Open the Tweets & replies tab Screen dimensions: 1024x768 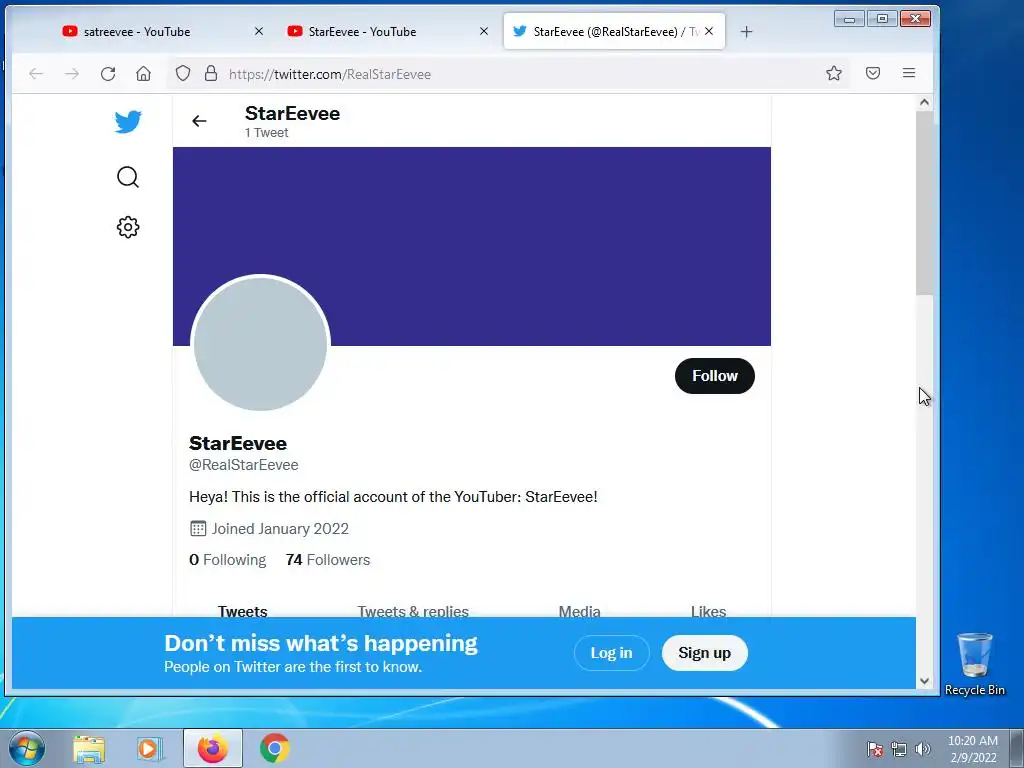(x=413, y=611)
